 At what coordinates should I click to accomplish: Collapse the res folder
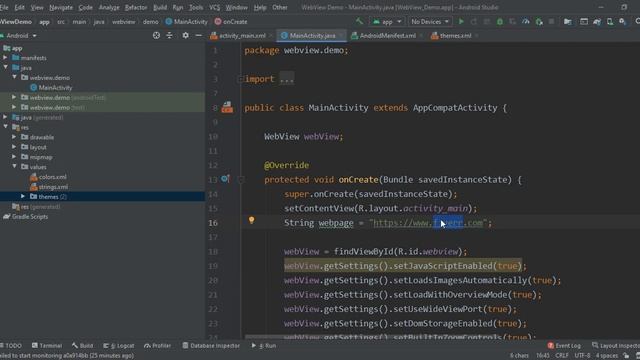(5, 127)
